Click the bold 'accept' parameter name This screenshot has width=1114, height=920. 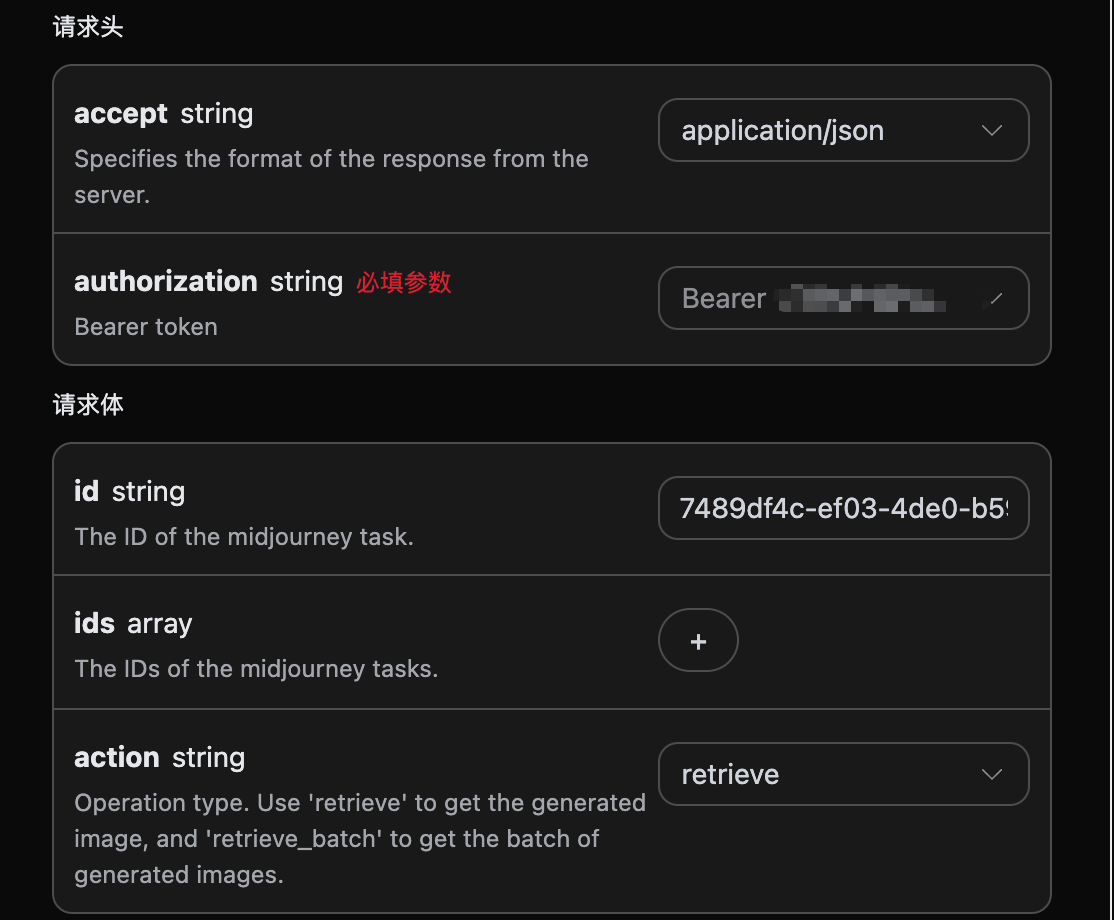(x=120, y=114)
